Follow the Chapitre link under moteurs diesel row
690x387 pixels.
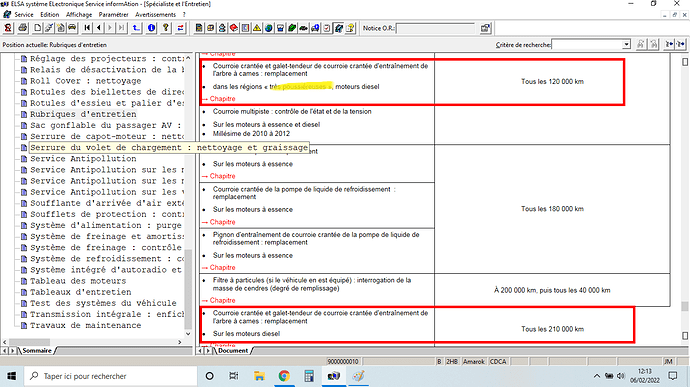point(222,99)
